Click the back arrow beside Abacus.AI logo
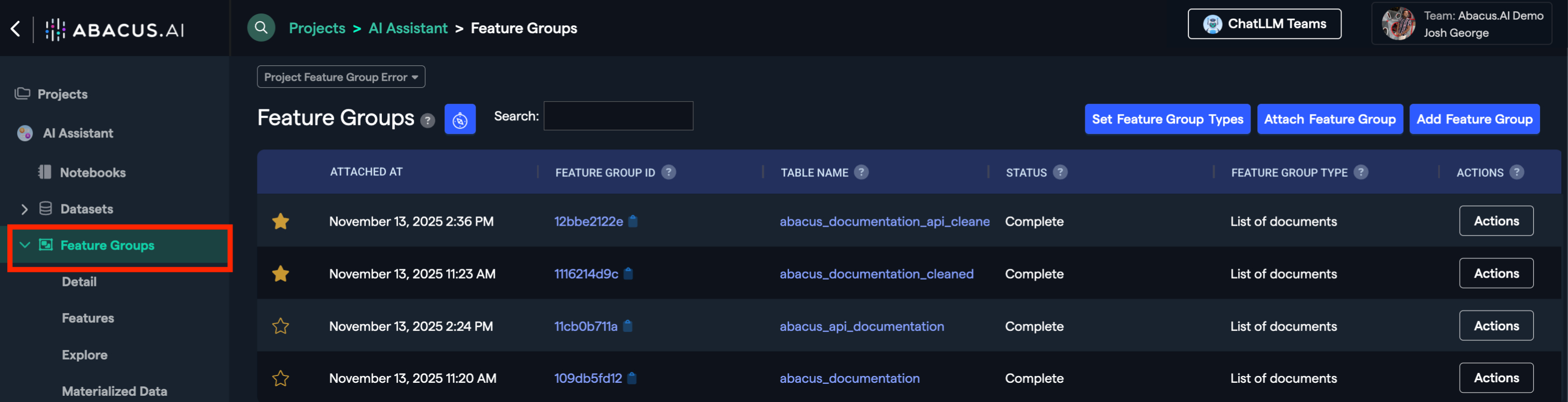 point(16,29)
